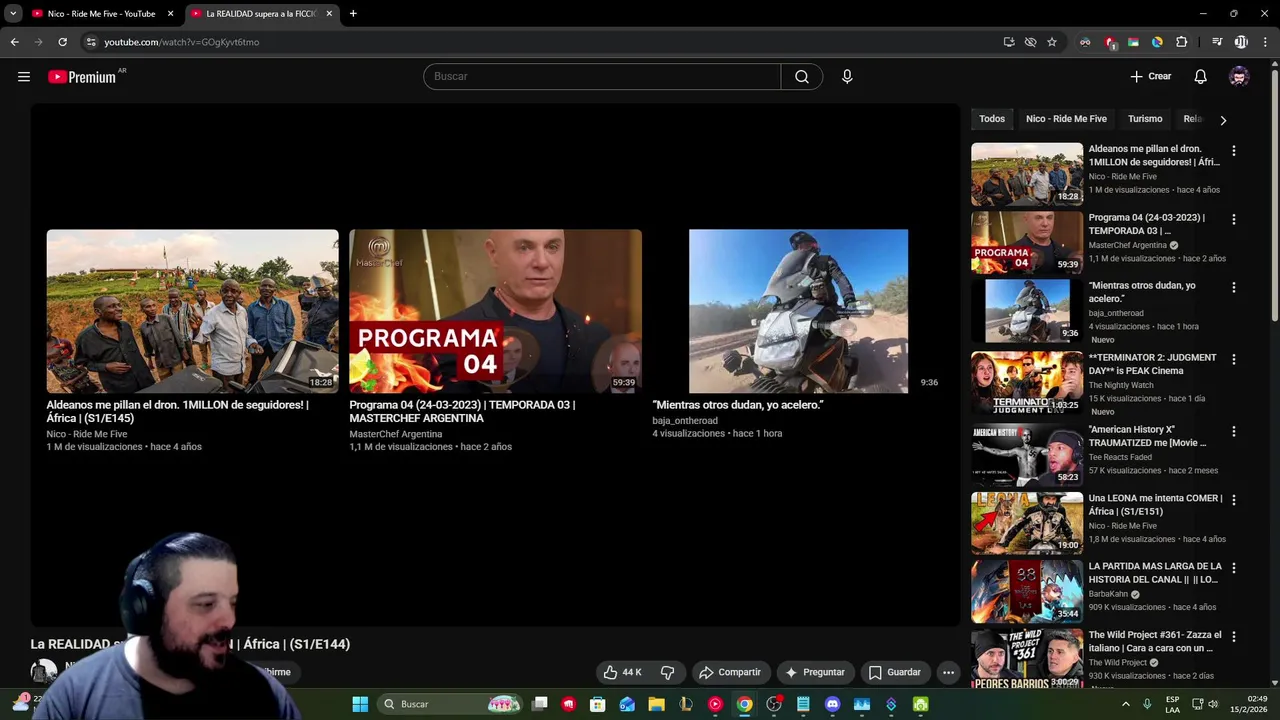Image resolution: width=1280 pixels, height=720 pixels.
Task: Show hidden system tray icons chevron
Action: (1126, 704)
